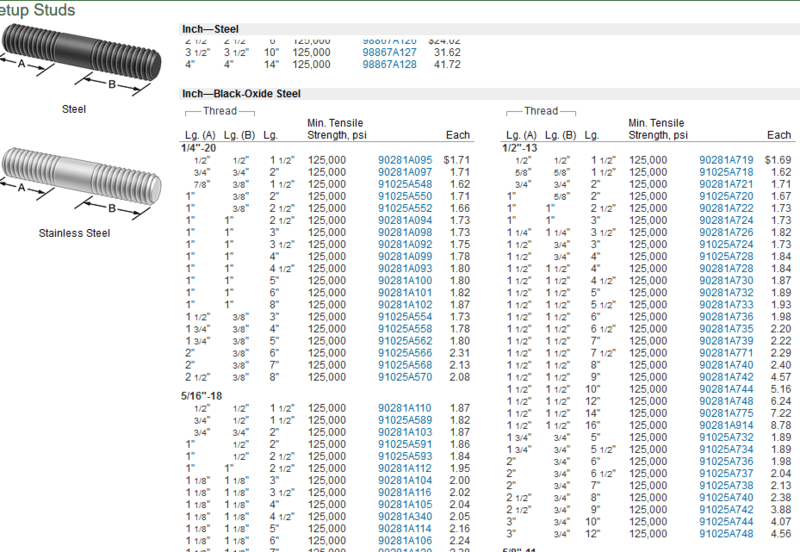Open the 91025A548 part link

click(405, 185)
